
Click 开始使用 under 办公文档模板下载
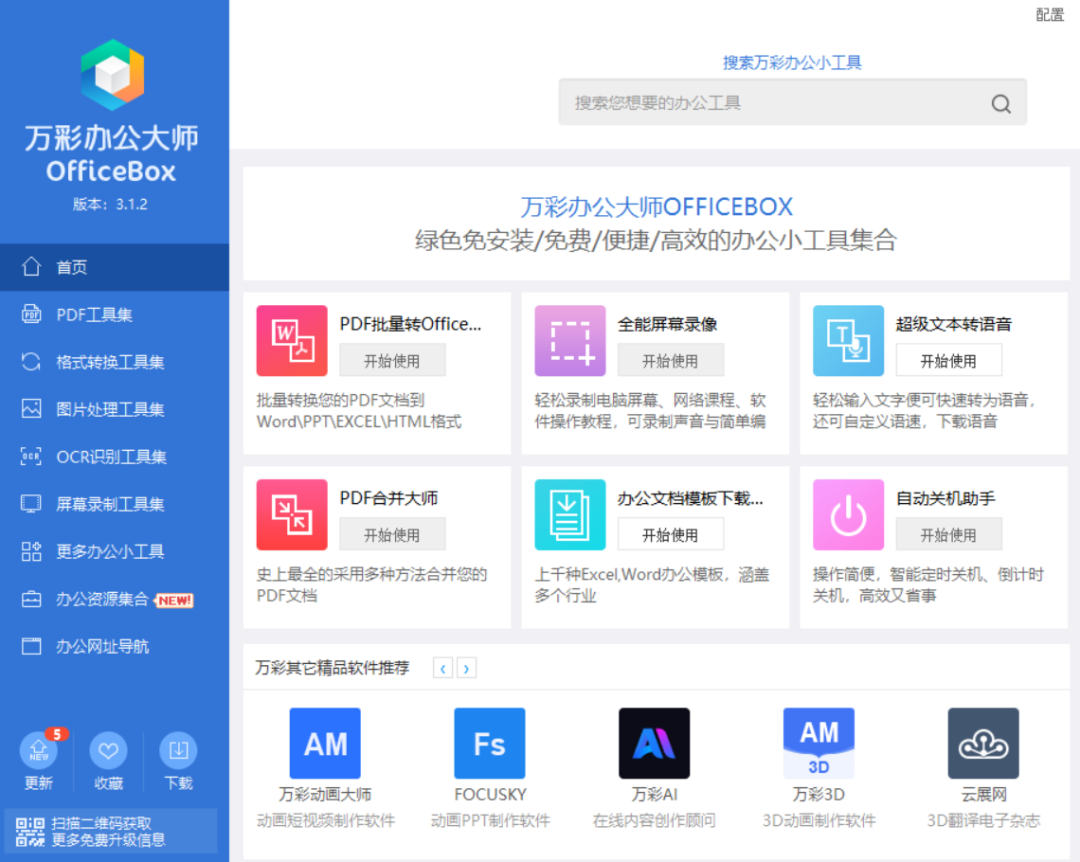tap(670, 535)
